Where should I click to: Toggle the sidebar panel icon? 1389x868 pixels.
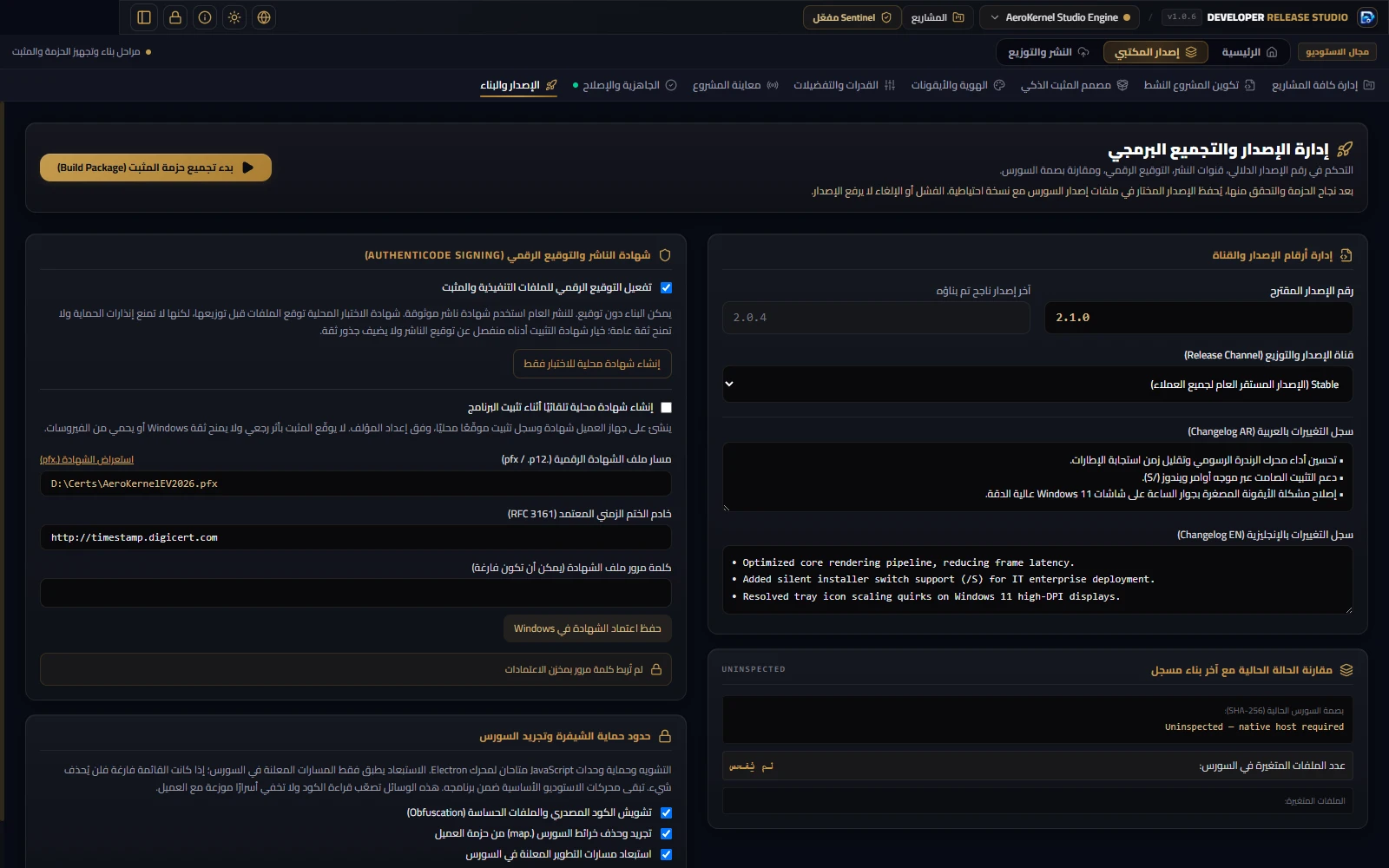[144, 17]
